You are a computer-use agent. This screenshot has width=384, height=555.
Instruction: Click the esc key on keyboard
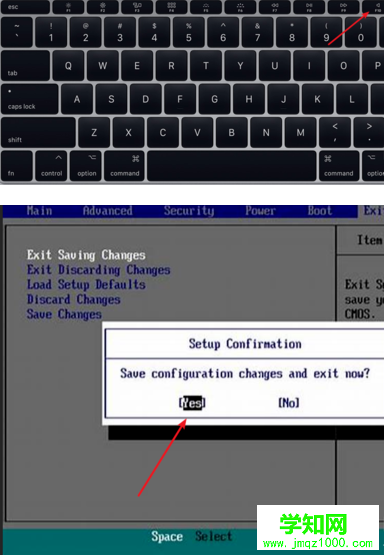[x=25, y=7]
